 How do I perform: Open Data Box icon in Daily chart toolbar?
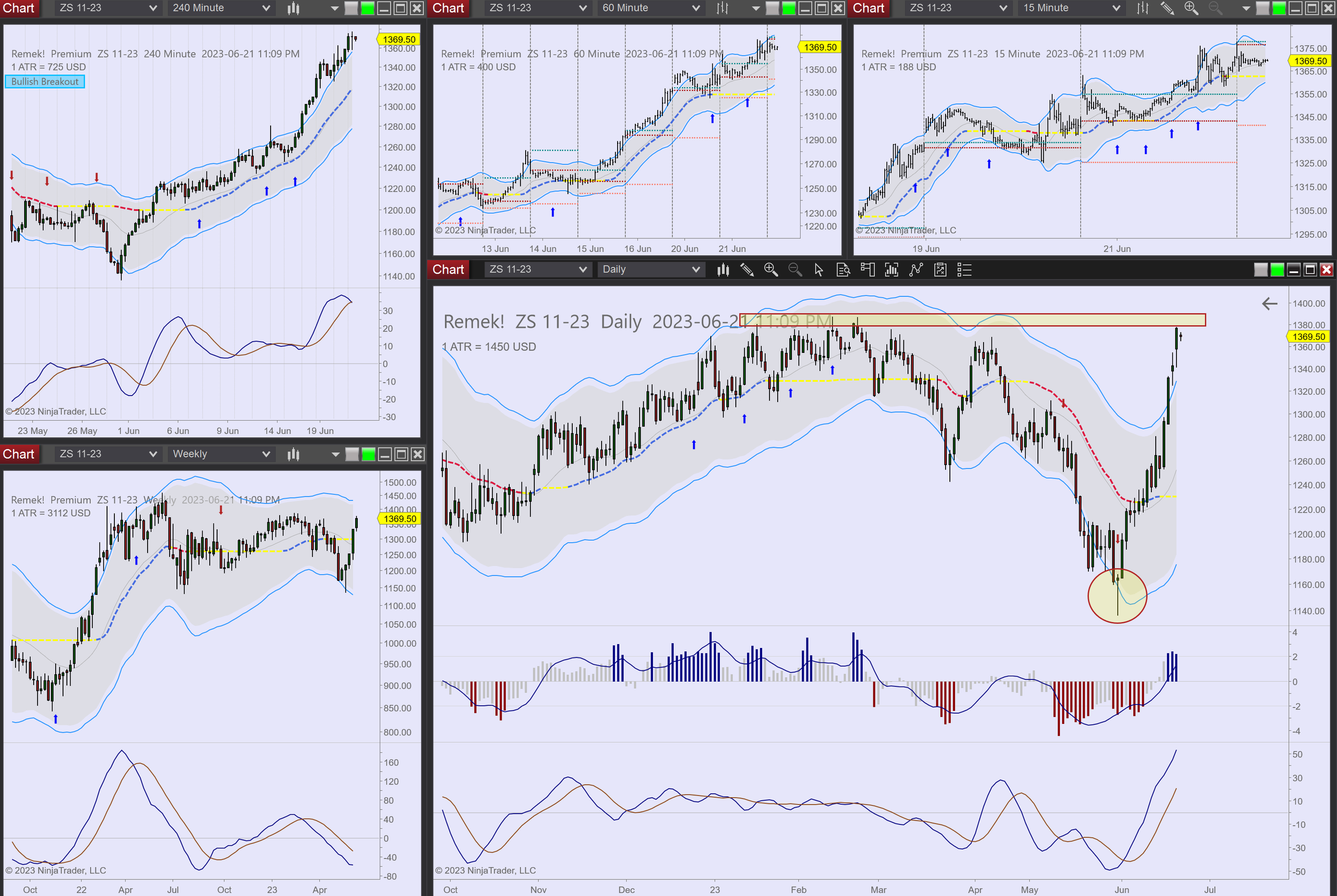pyautogui.click(x=843, y=270)
